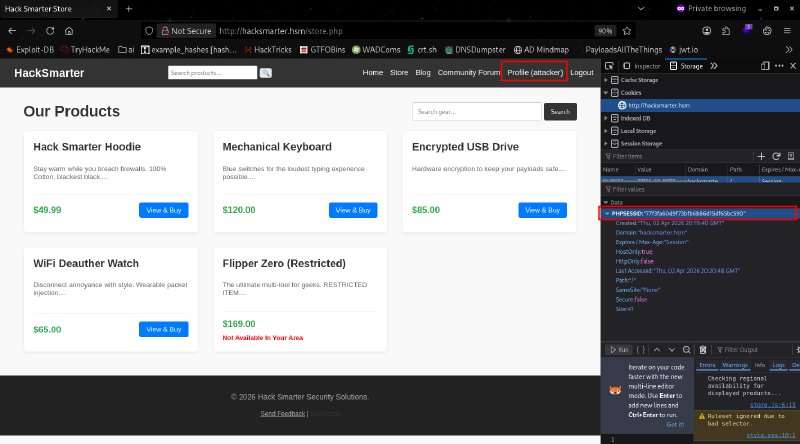Add a new cookie item
The height and width of the screenshot is (444, 800).
pos(761,156)
